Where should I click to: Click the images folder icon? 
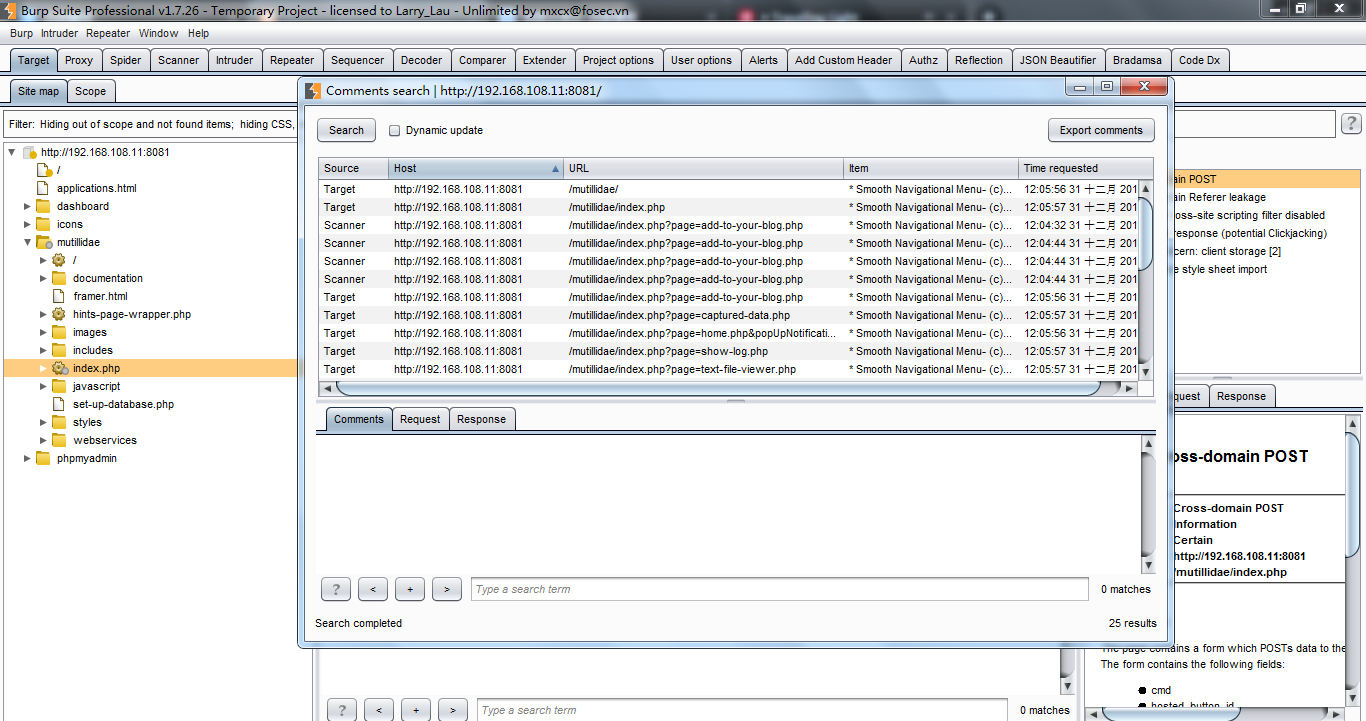pos(59,332)
